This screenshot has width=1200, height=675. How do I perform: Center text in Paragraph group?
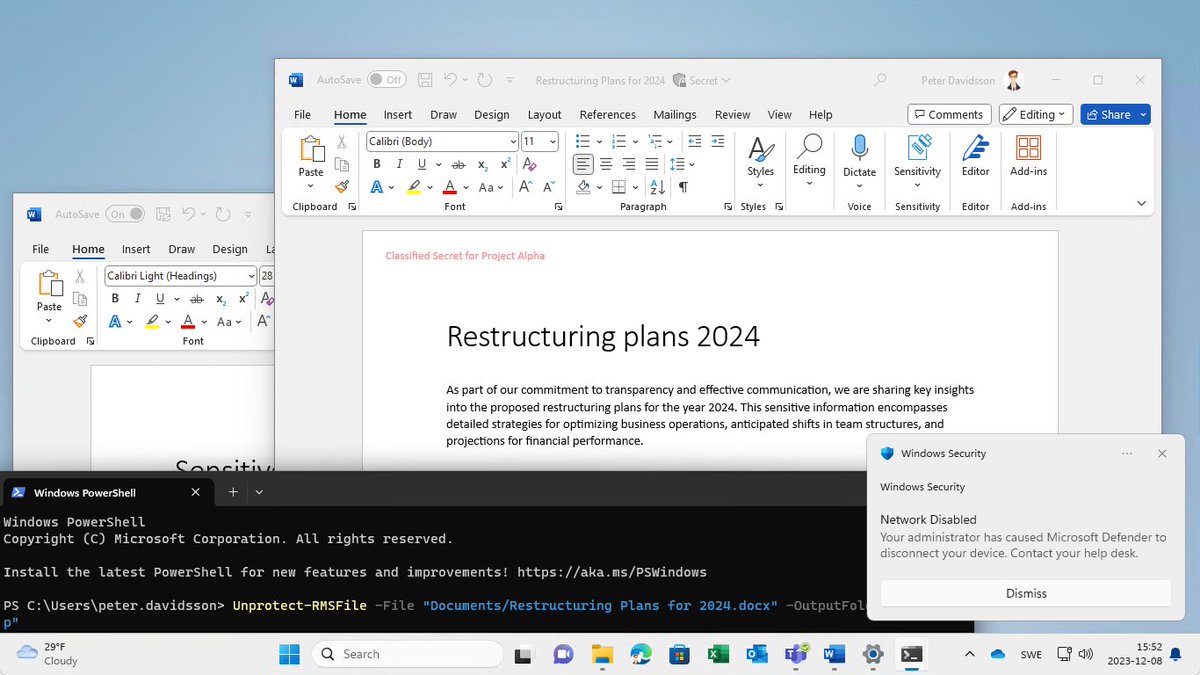click(606, 164)
